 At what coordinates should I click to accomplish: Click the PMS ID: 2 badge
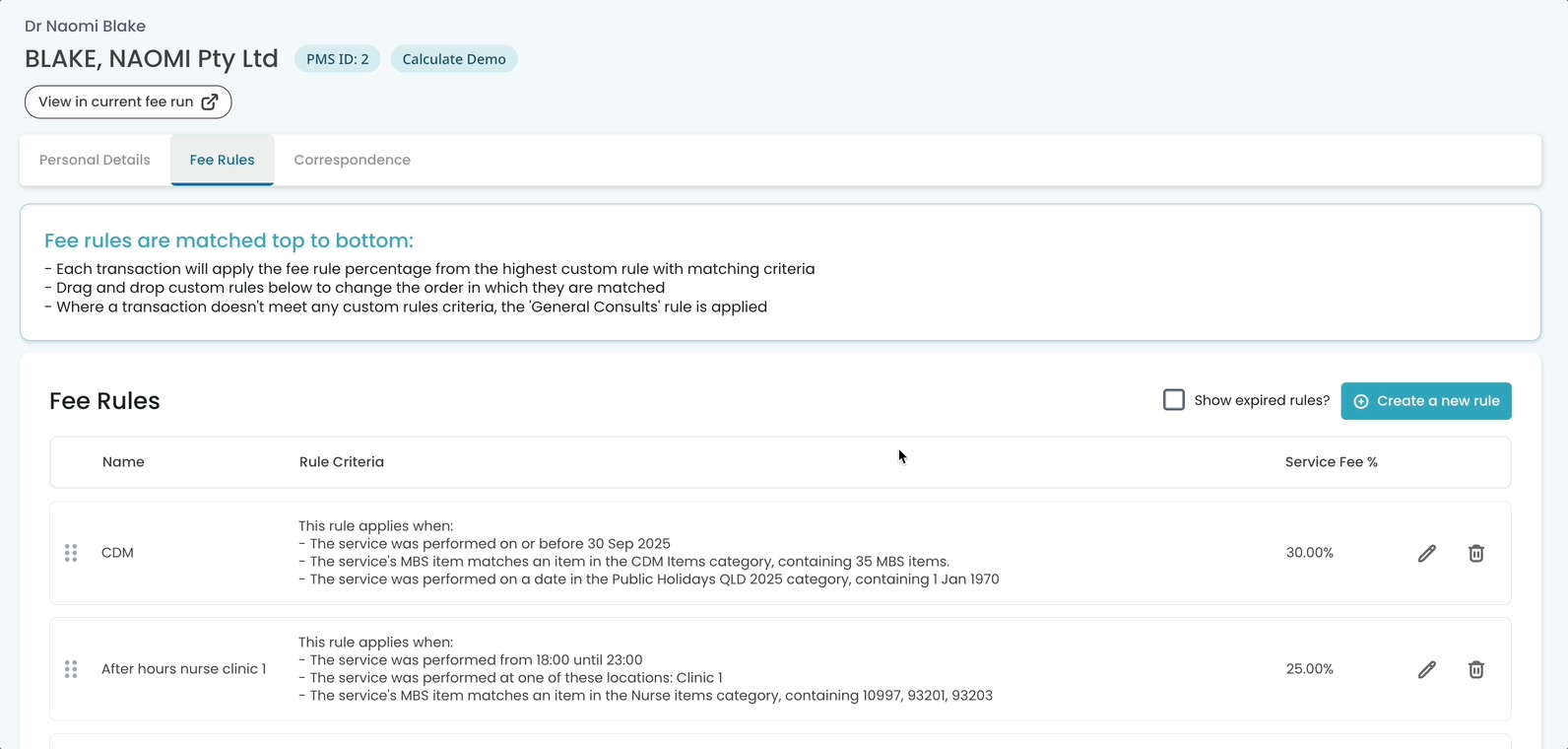pyautogui.click(x=337, y=59)
